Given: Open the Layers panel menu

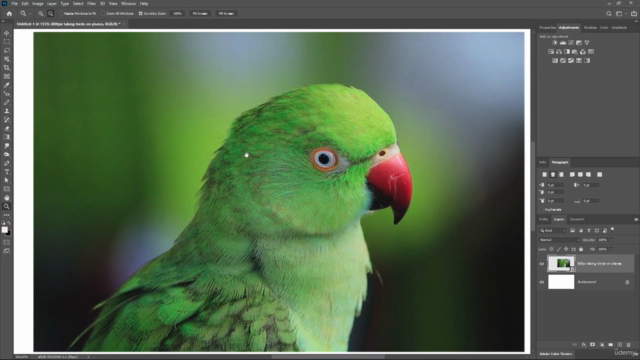Looking at the screenshot, I should coord(636,220).
